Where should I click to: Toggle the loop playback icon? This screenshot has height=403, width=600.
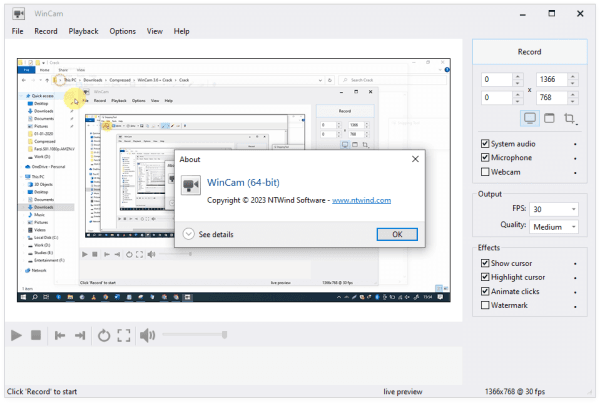104,336
